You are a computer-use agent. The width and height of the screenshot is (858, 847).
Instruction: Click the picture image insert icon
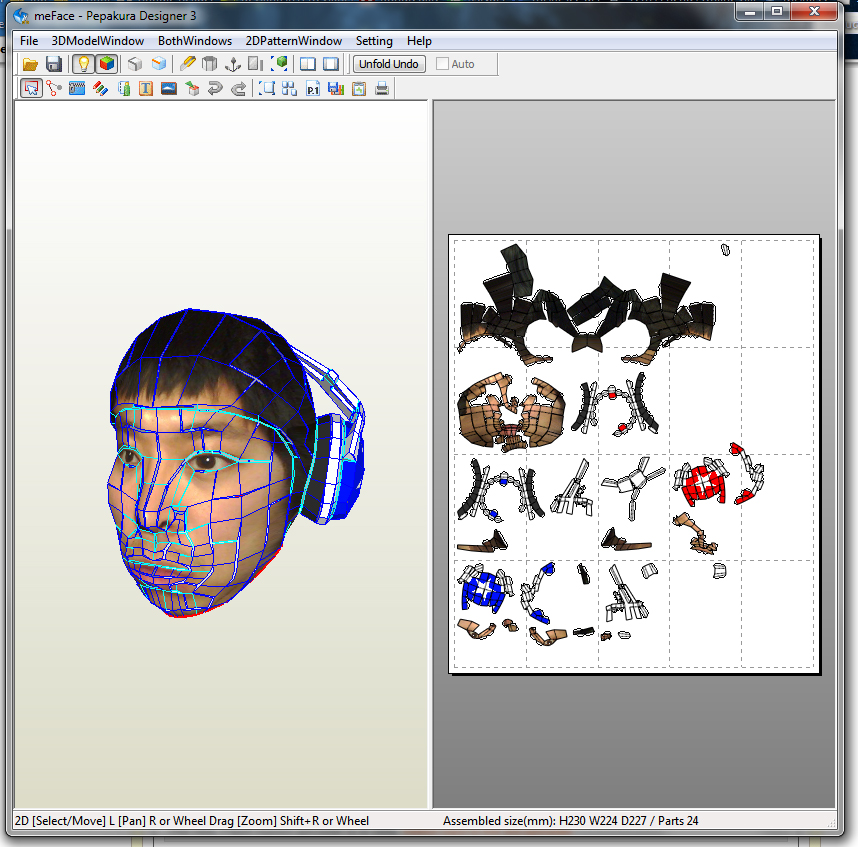point(169,88)
